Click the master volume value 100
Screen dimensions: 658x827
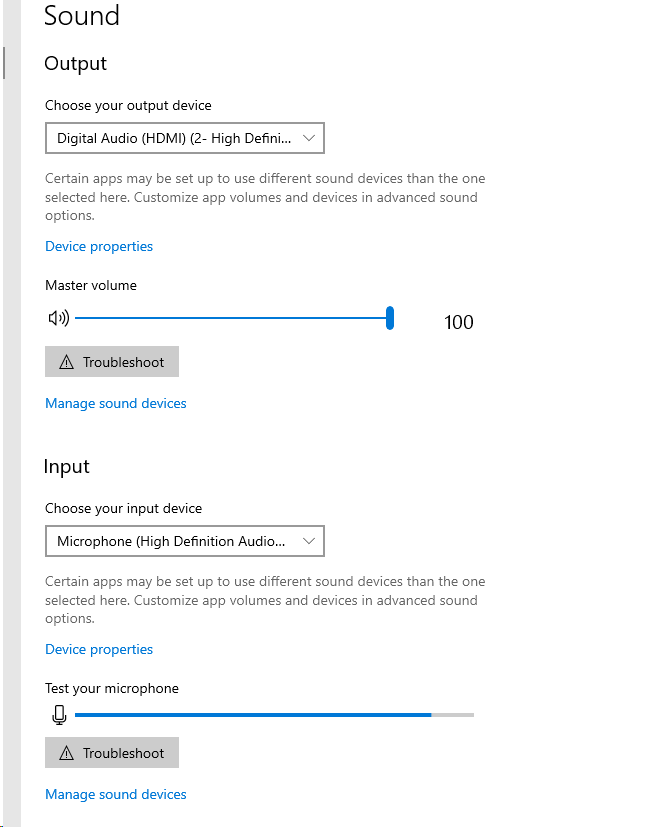tap(459, 322)
